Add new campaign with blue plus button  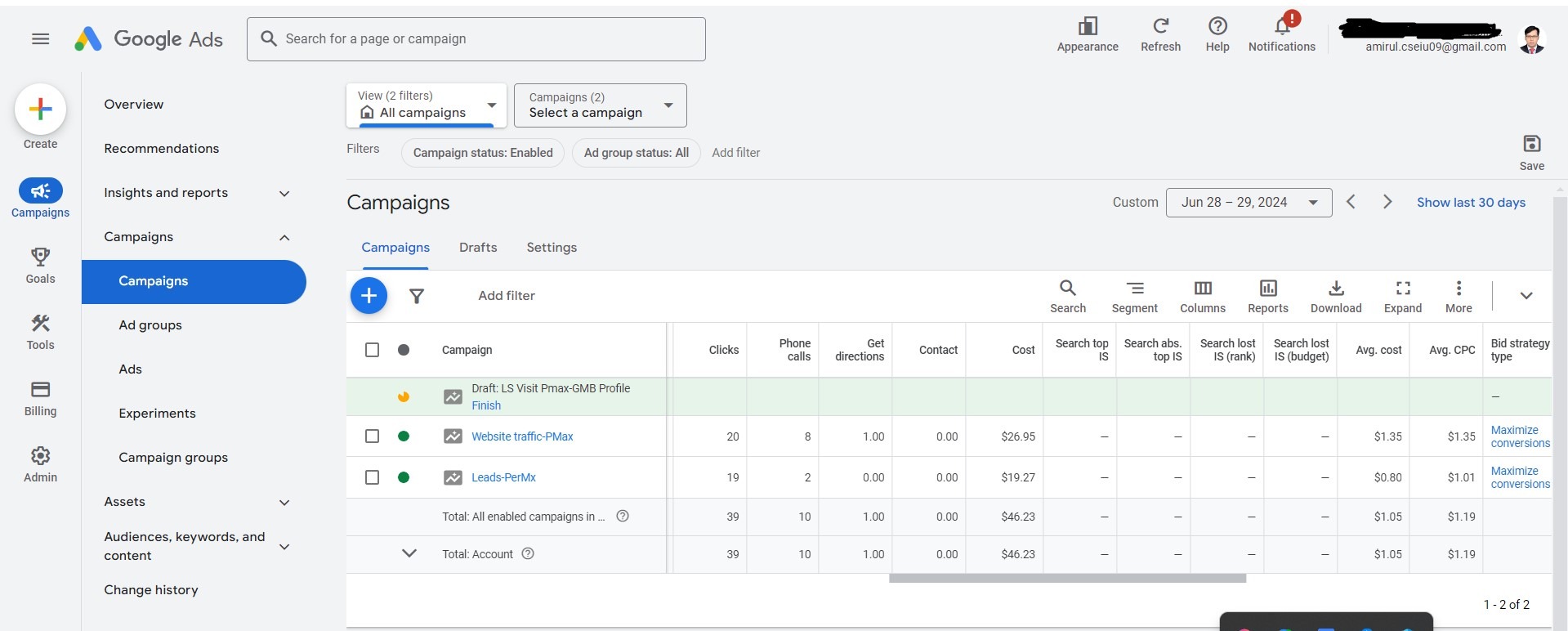click(369, 295)
